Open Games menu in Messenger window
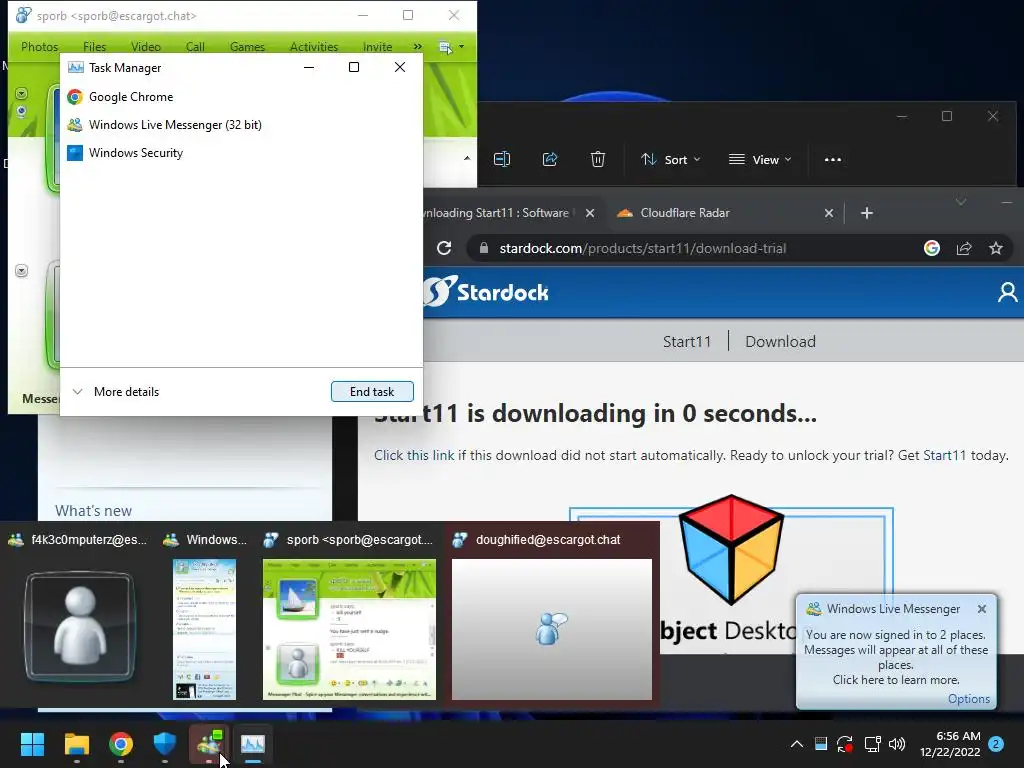Image resolution: width=1024 pixels, height=768 pixels. pos(247,47)
